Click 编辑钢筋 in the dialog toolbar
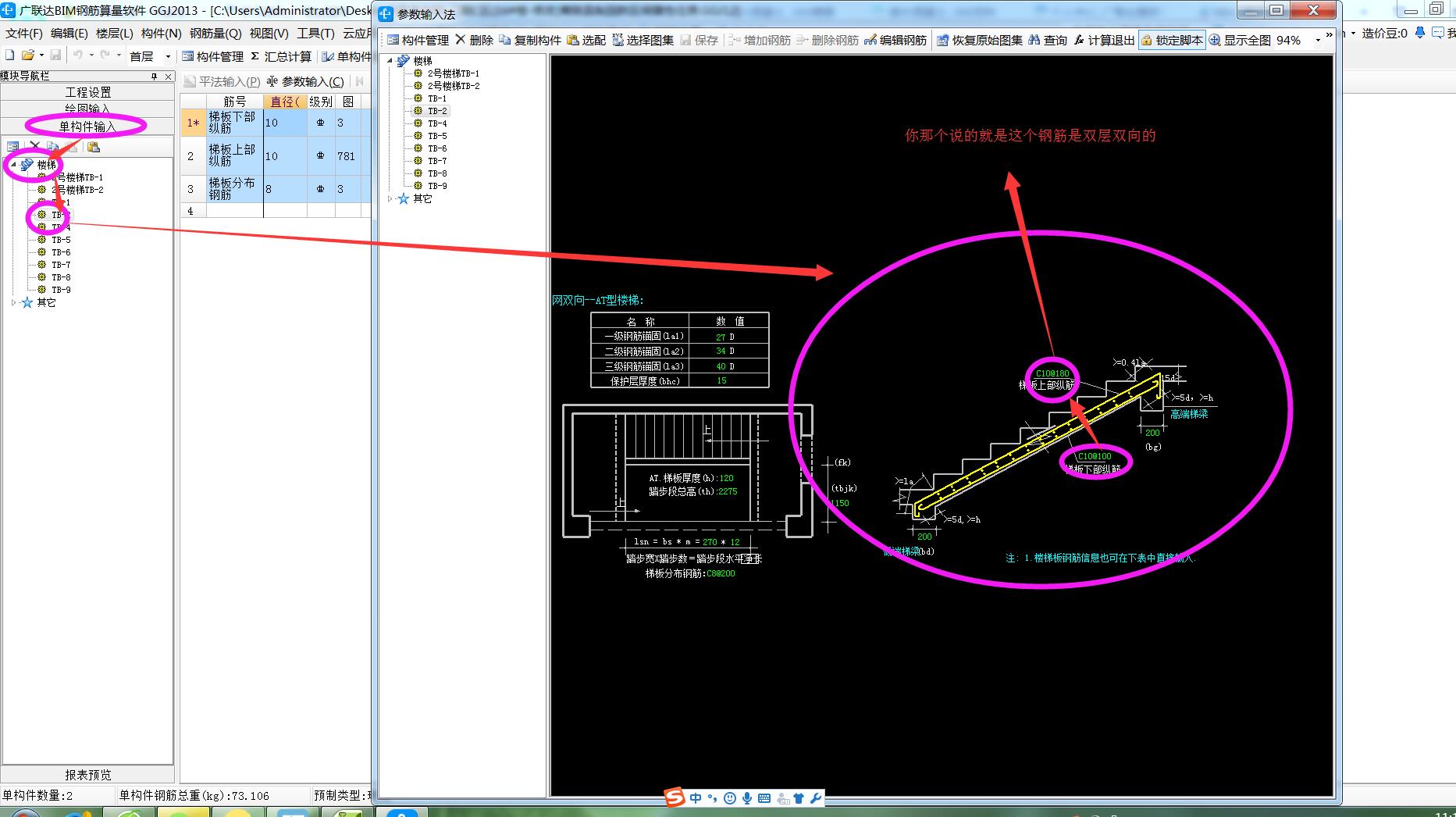1456x817 pixels. pyautogui.click(x=895, y=40)
